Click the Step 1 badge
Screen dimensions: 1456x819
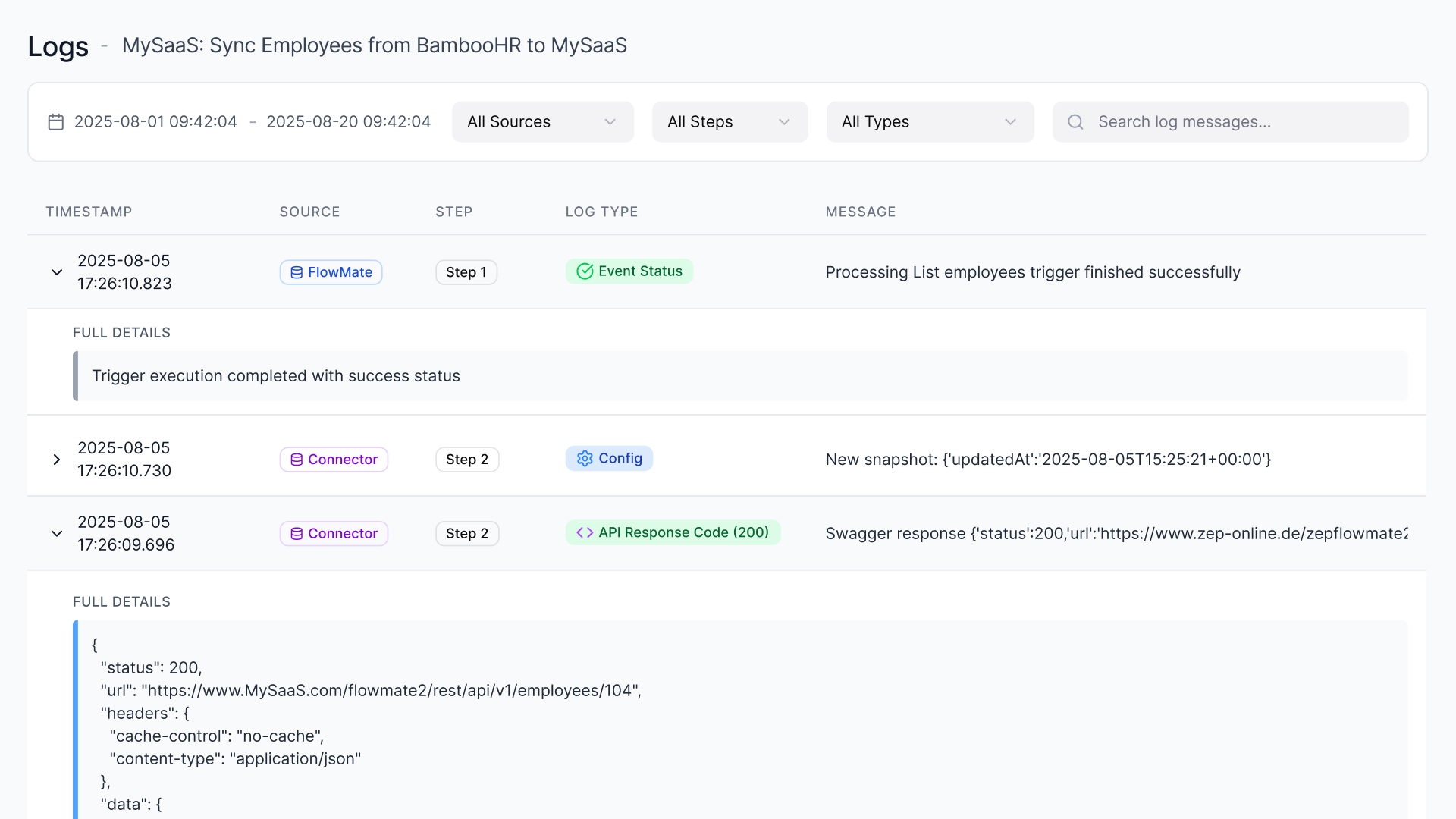(466, 272)
